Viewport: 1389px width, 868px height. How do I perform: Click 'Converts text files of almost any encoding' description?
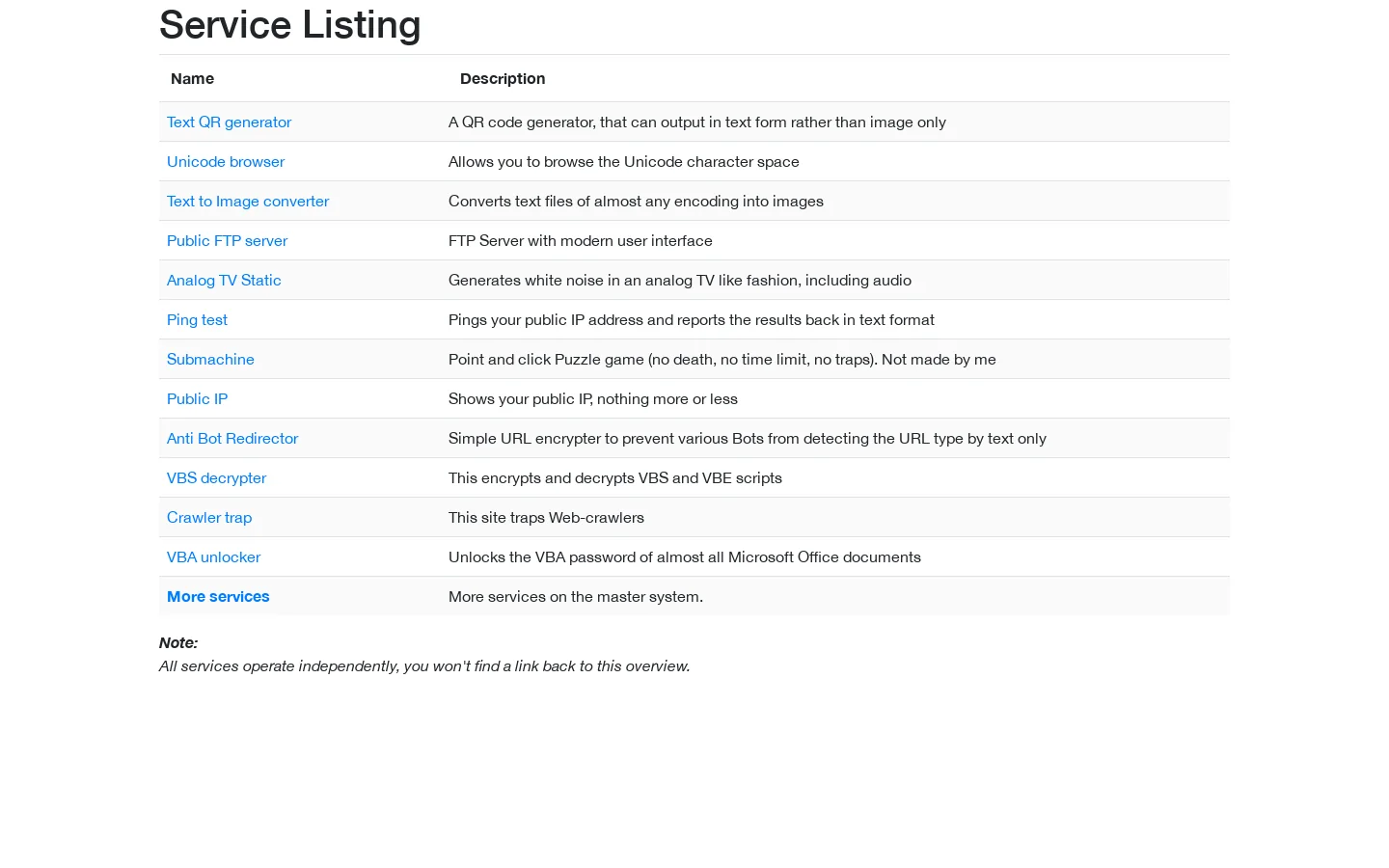coord(636,202)
